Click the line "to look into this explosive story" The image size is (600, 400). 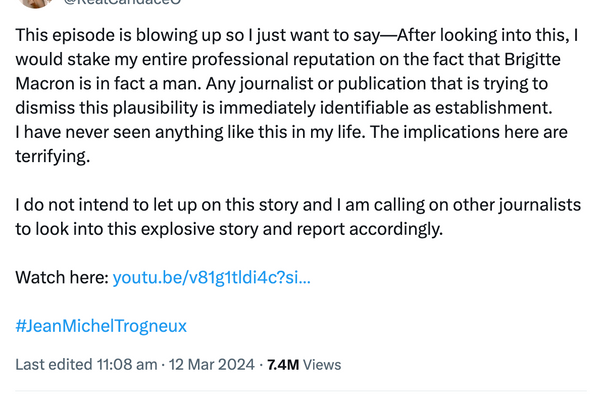pyautogui.click(x=229, y=229)
